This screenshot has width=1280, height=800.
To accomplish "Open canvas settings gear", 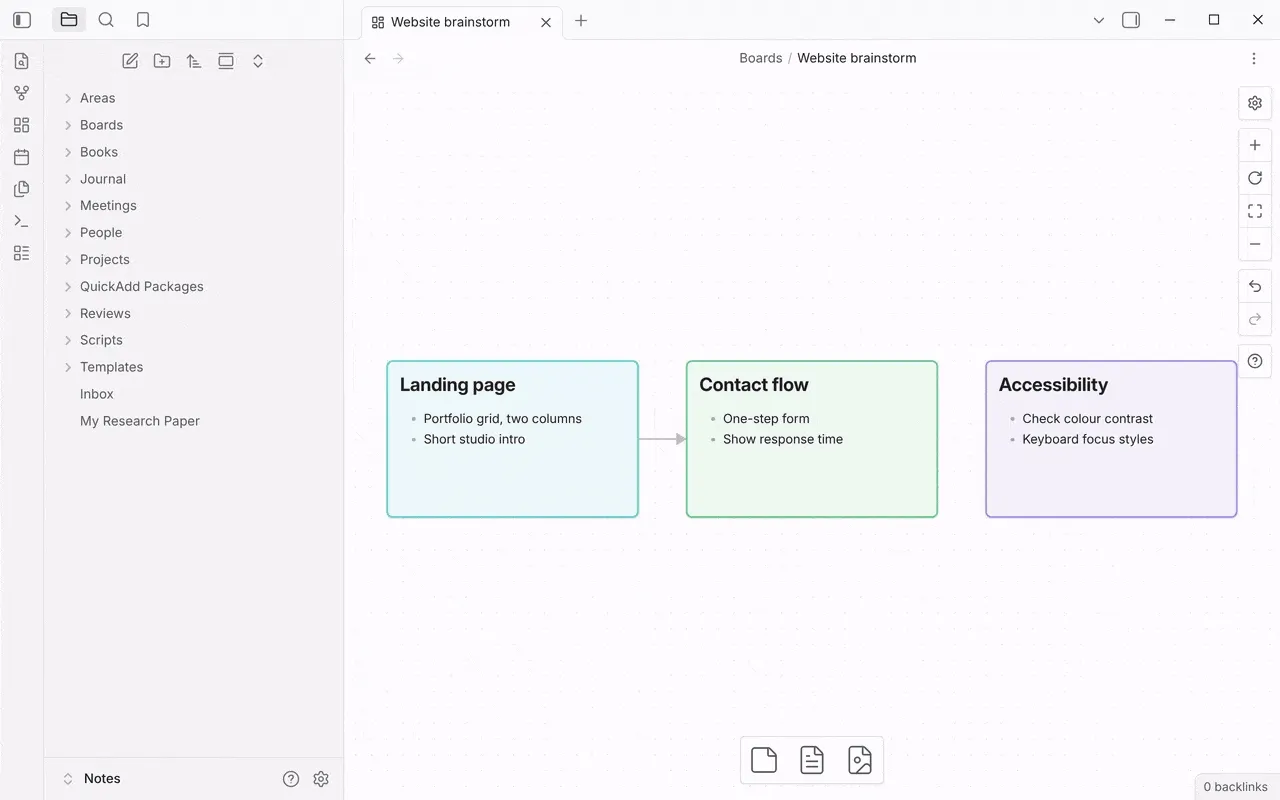I will coord(1255,103).
